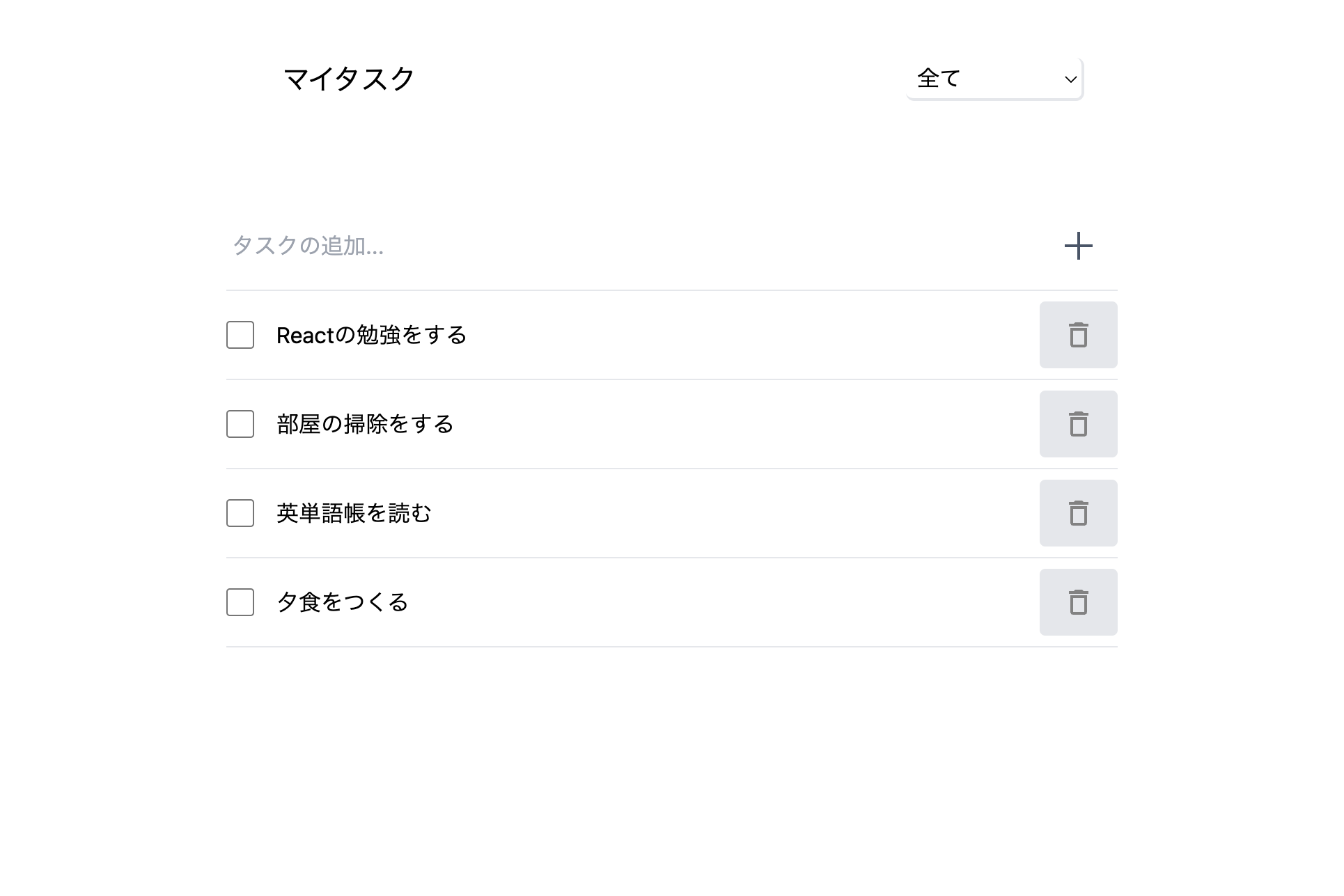Expand the task filter options
This screenshot has height=896, width=1344.
[994, 79]
